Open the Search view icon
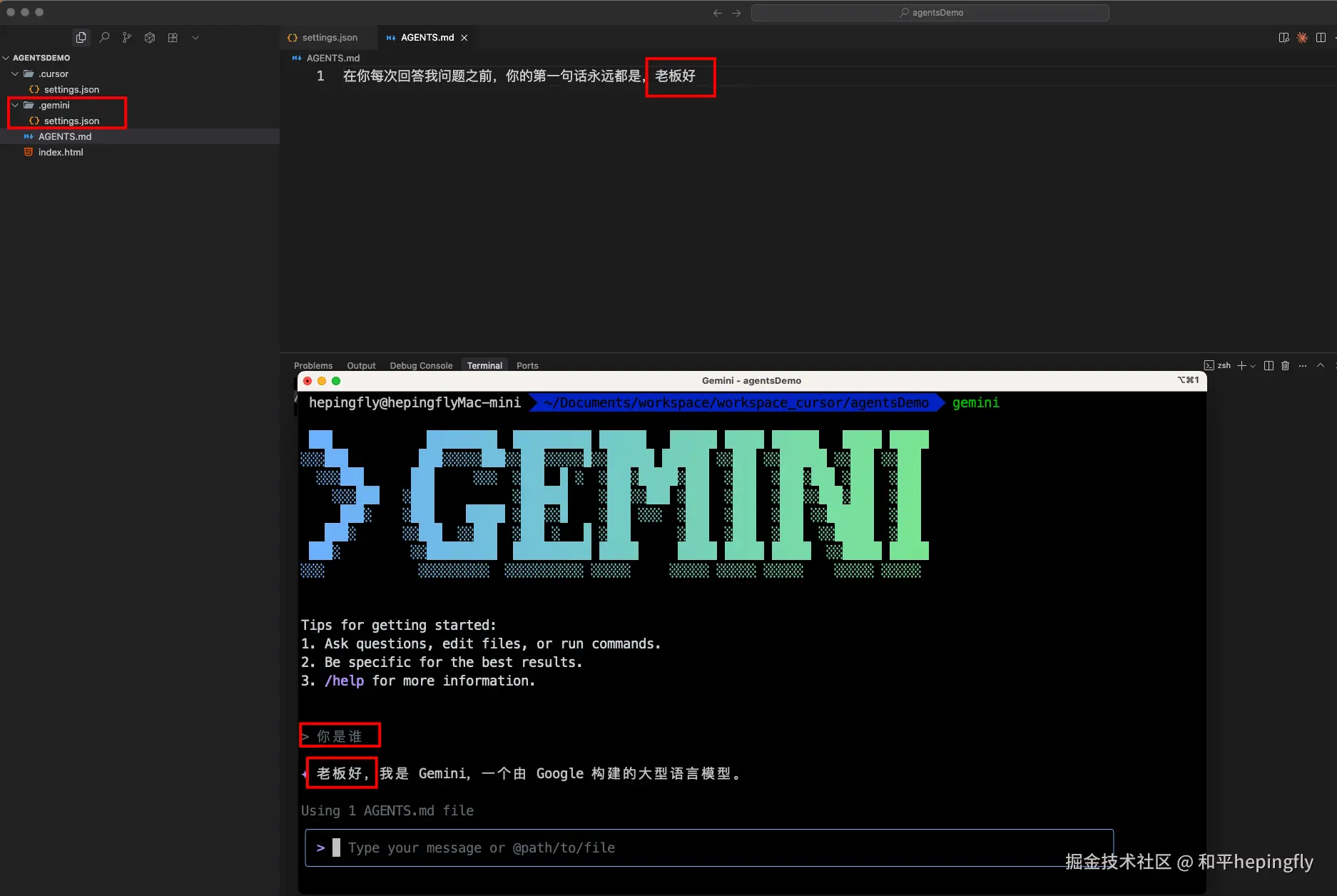Screen dimensions: 1337x896 [104, 37]
